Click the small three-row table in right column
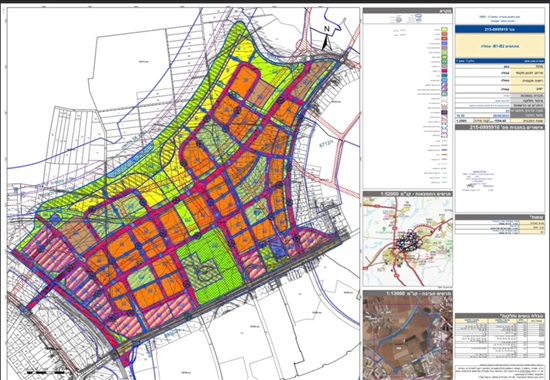Viewport: 550px width, 380px height. 500,225
